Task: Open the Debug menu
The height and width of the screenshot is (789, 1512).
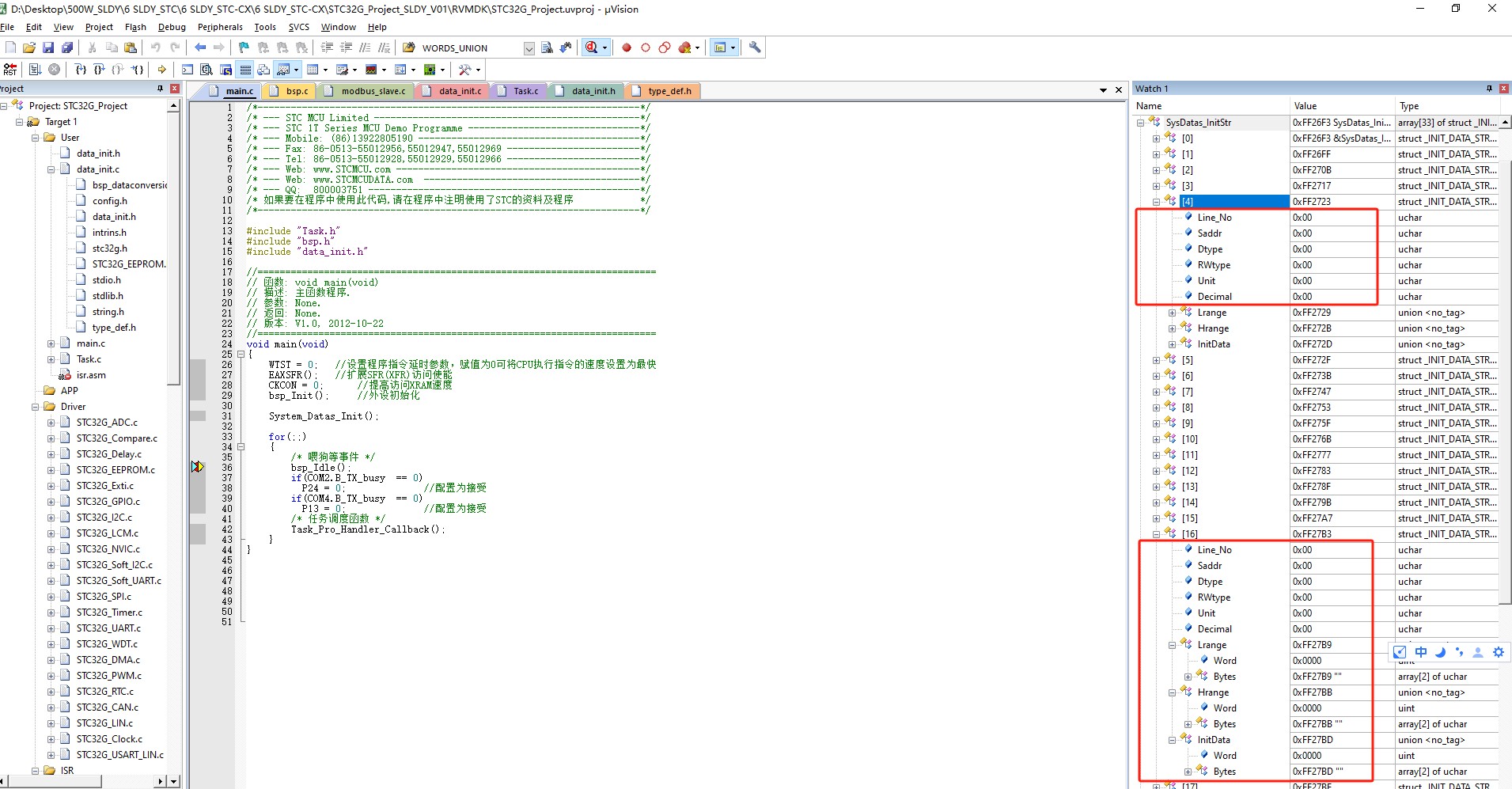Action: [172, 27]
